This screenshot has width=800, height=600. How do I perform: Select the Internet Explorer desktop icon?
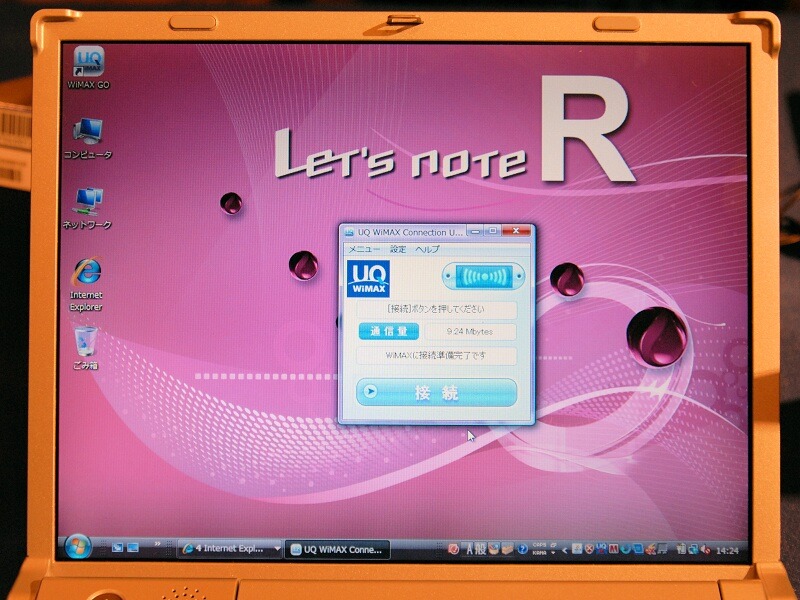pyautogui.click(x=86, y=284)
